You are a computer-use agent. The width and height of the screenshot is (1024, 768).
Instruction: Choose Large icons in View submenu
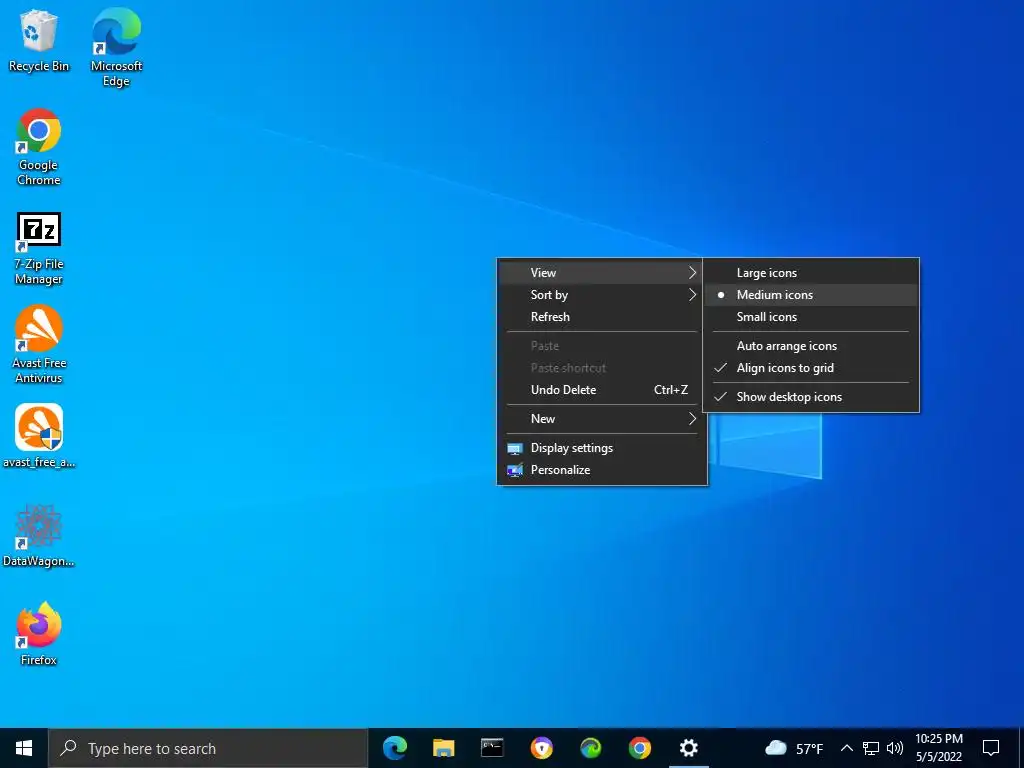click(811, 273)
